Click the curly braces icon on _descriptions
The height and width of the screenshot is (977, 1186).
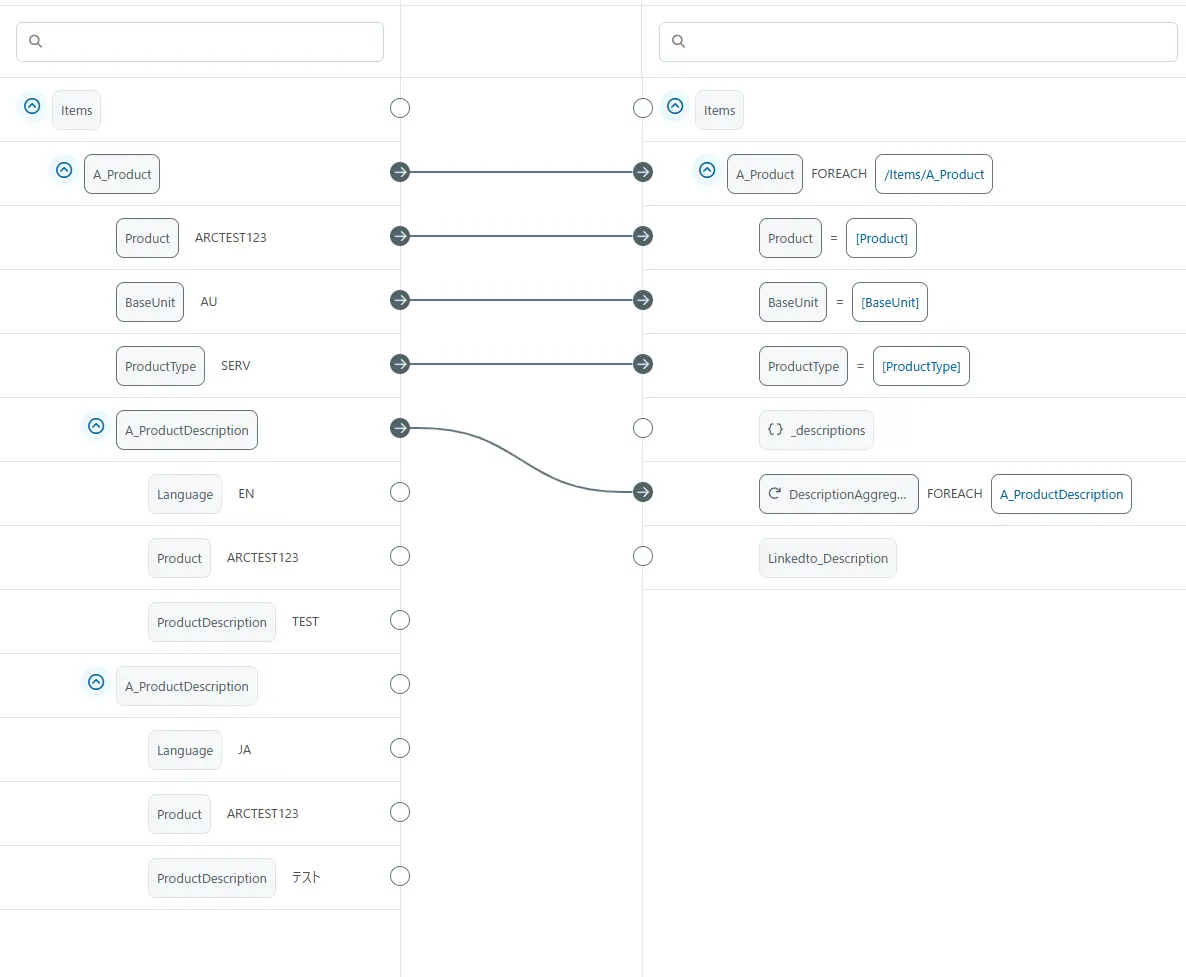(775, 430)
